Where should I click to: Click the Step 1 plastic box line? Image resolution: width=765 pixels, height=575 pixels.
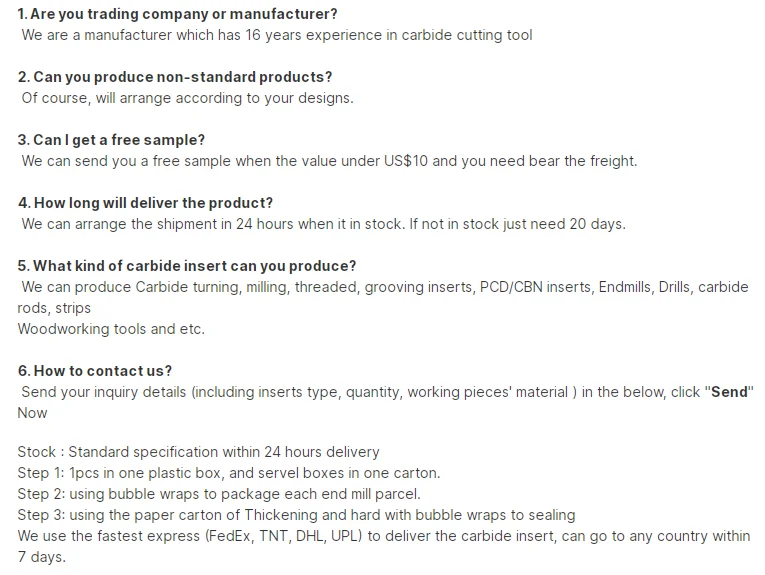[228, 473]
